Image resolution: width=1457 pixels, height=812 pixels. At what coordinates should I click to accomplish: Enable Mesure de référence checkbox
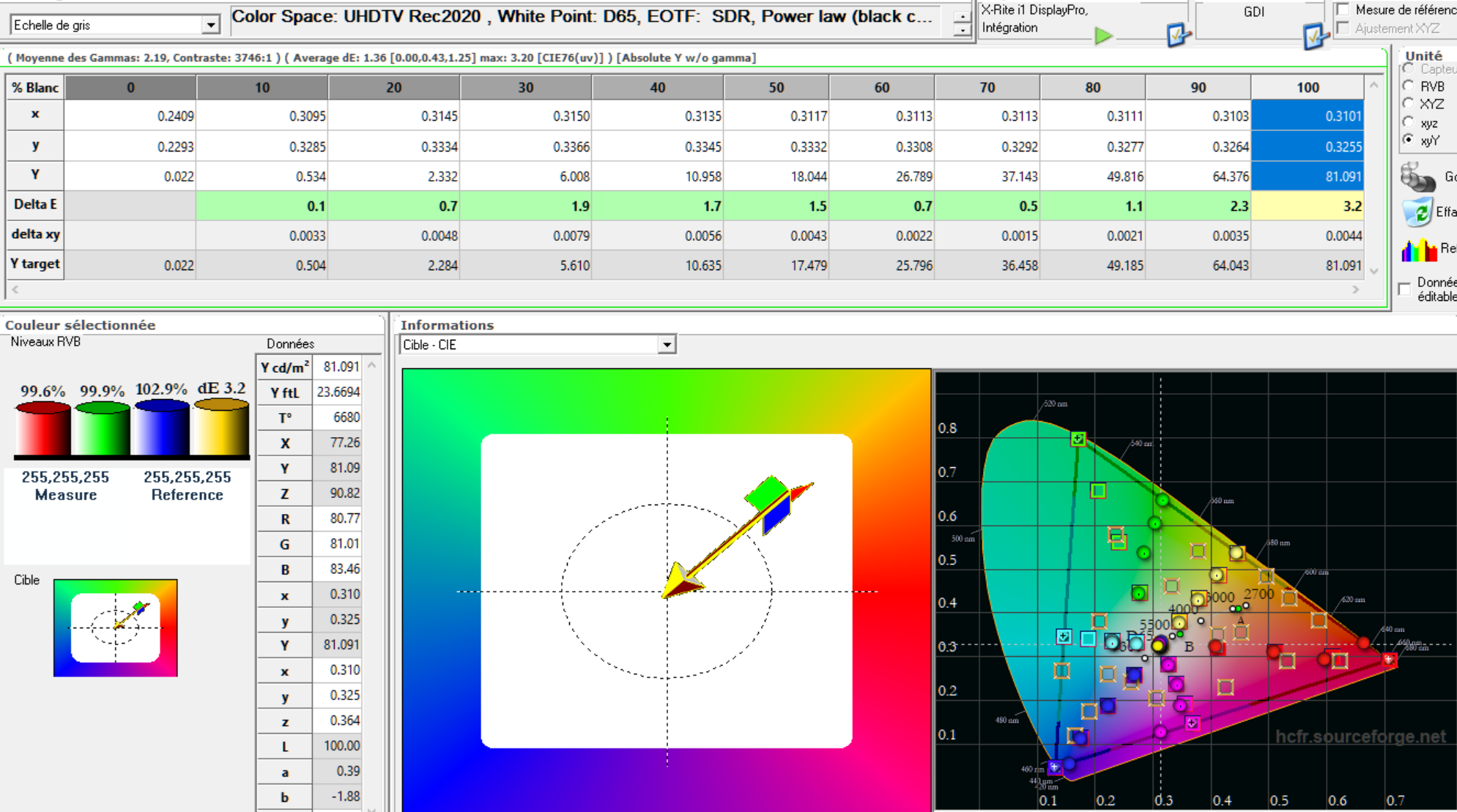click(x=1343, y=10)
